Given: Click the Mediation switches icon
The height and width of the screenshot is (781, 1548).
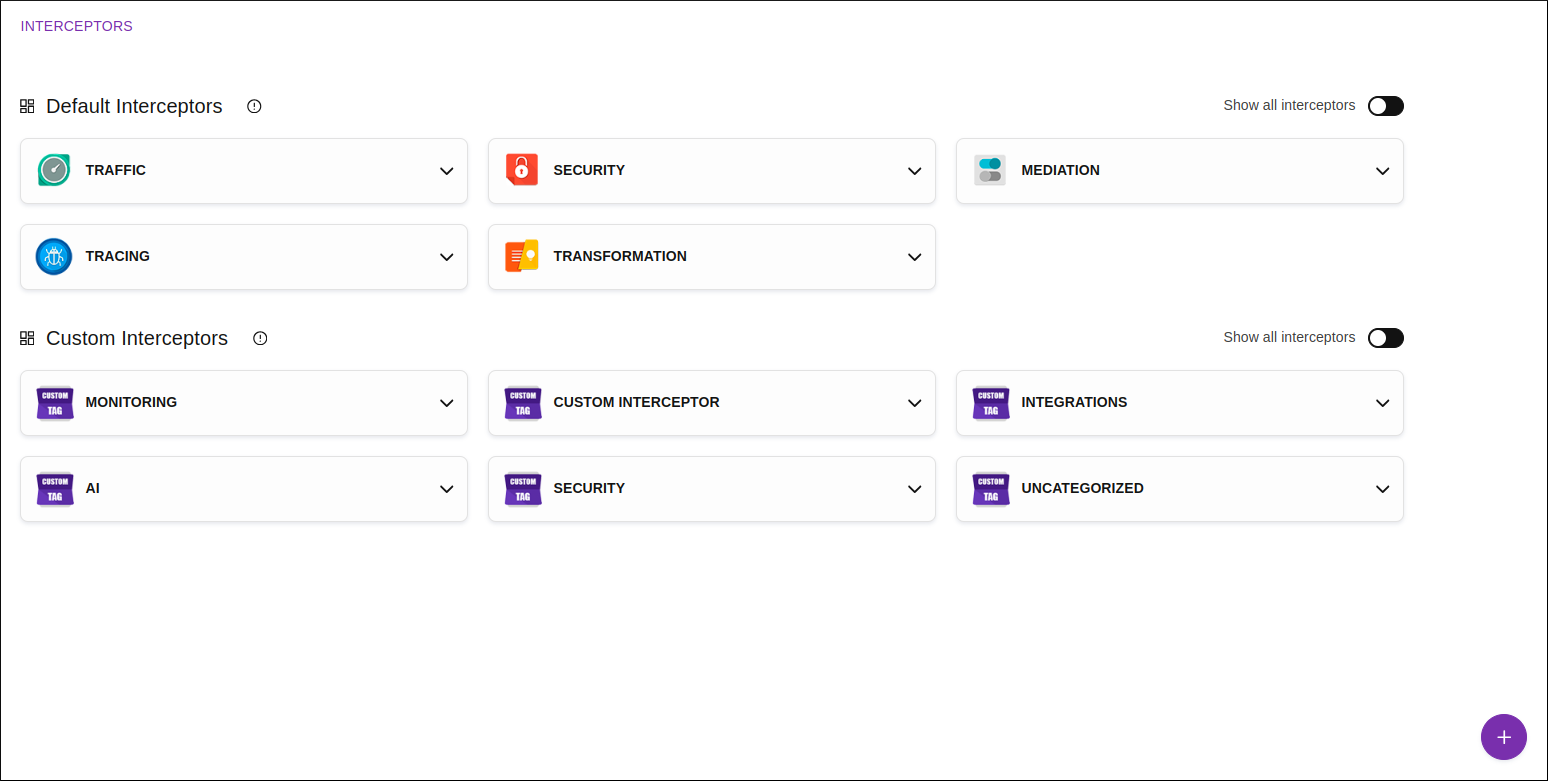Looking at the screenshot, I should click(x=990, y=170).
